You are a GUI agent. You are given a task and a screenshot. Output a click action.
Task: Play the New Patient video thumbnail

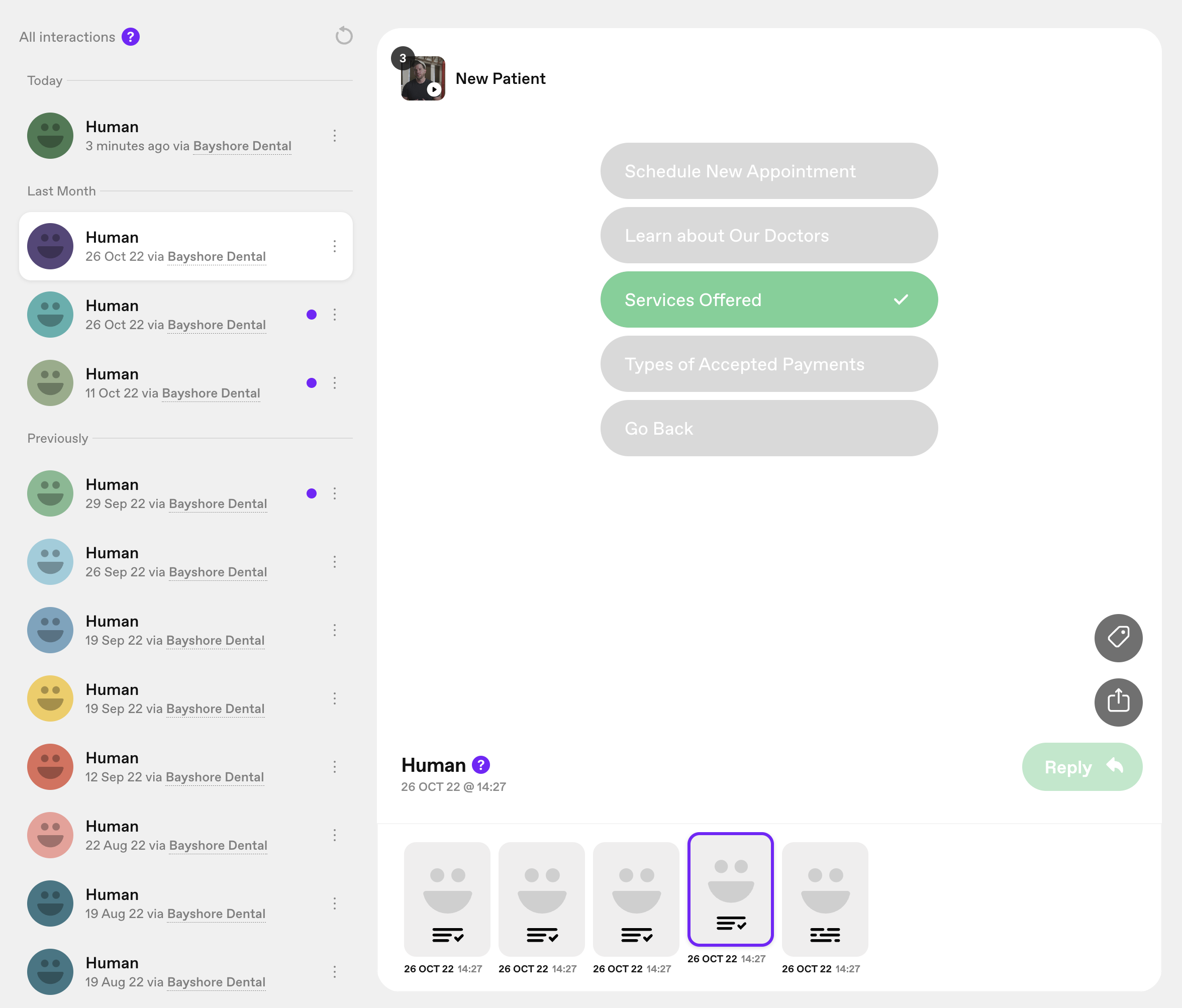tap(423, 78)
